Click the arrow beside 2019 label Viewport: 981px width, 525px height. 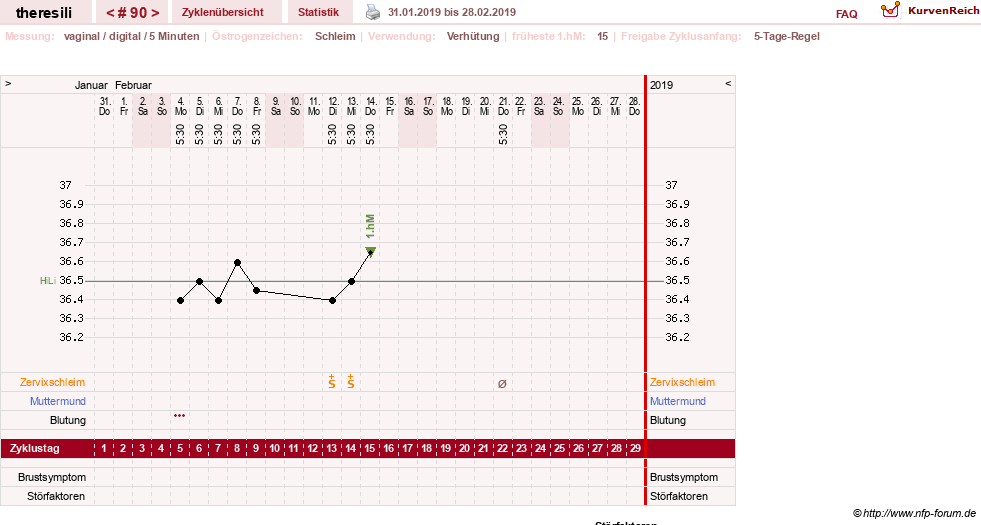click(x=728, y=83)
